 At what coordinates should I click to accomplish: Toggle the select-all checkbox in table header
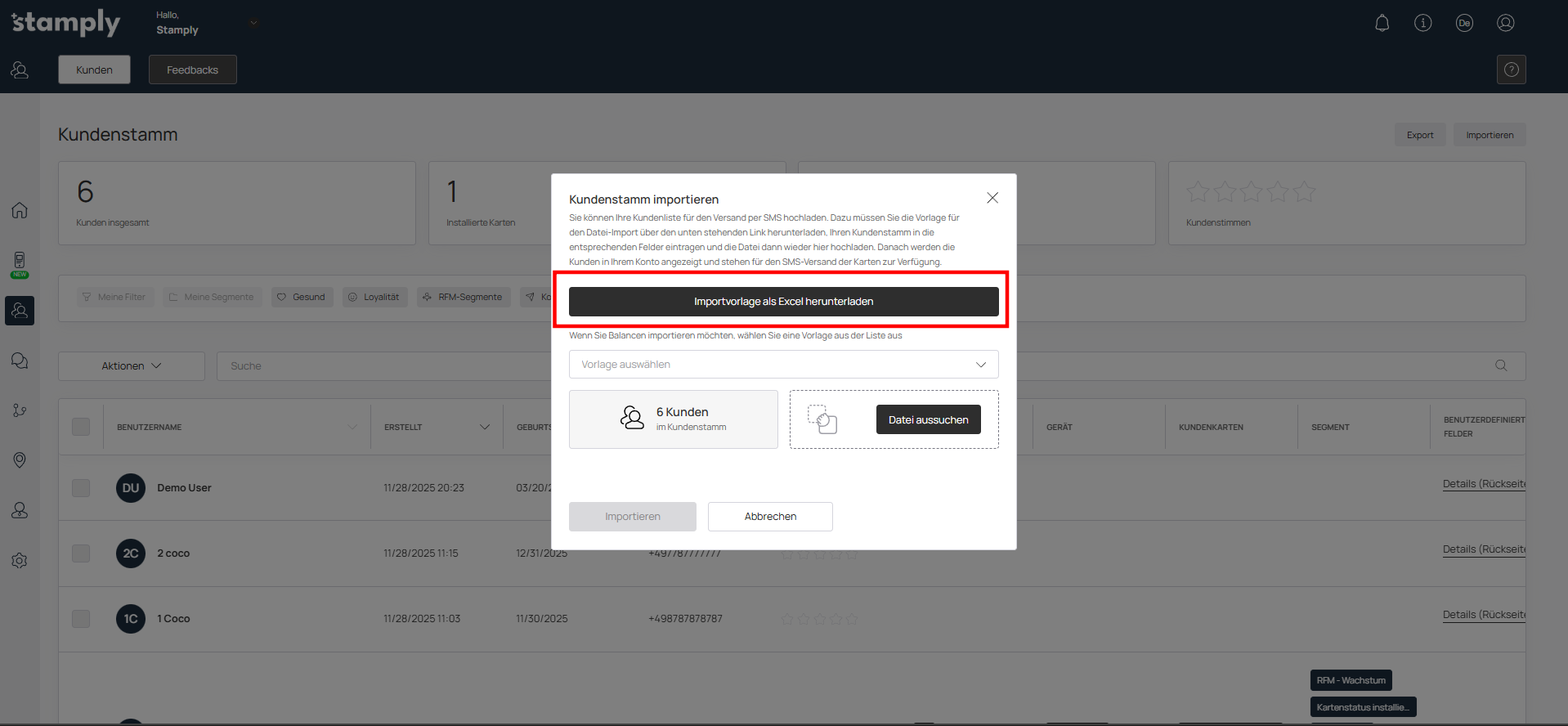[81, 427]
